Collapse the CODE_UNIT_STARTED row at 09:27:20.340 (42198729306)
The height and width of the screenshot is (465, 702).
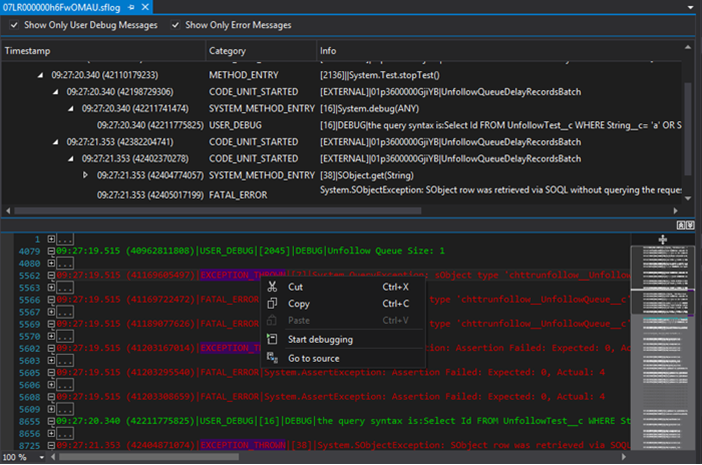click(56, 92)
